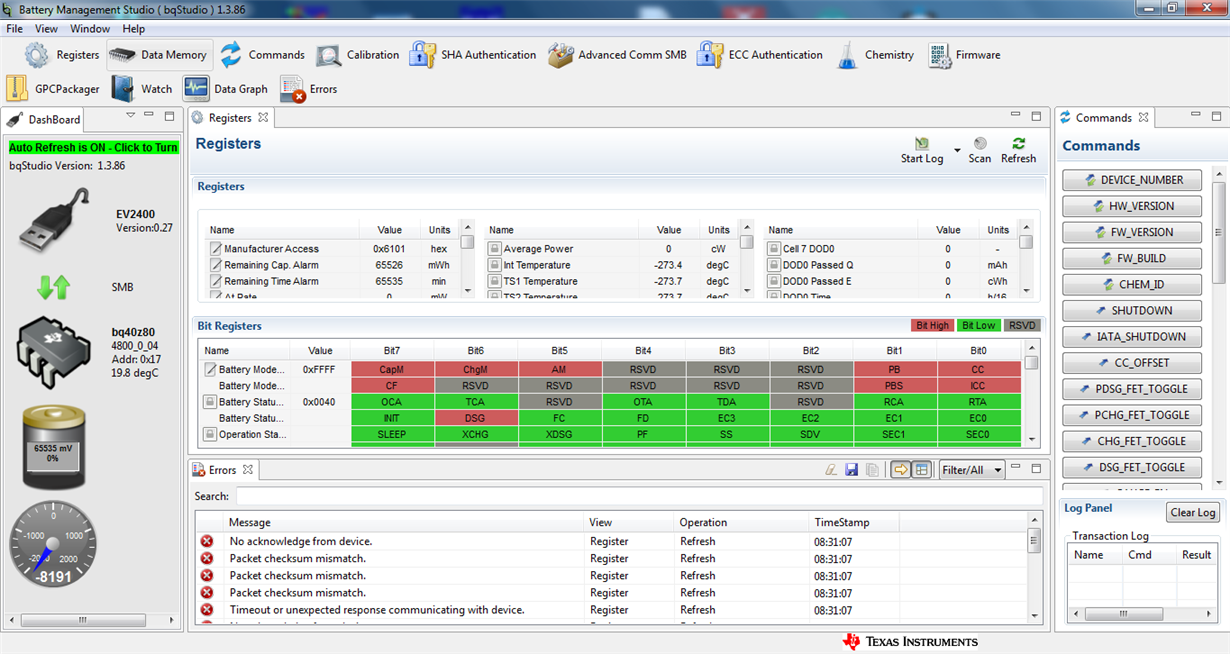Send the HW_VERSION command
The height and width of the screenshot is (654, 1230).
pos(1130,206)
